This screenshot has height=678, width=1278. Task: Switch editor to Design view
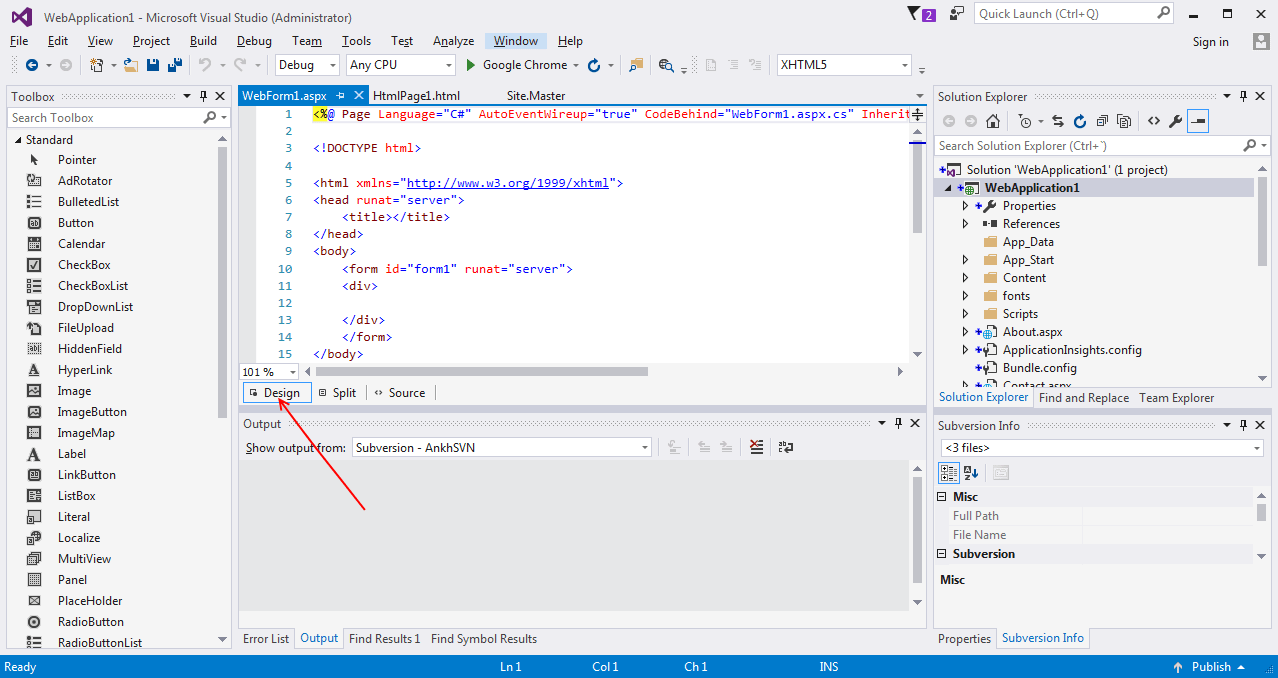[276, 392]
